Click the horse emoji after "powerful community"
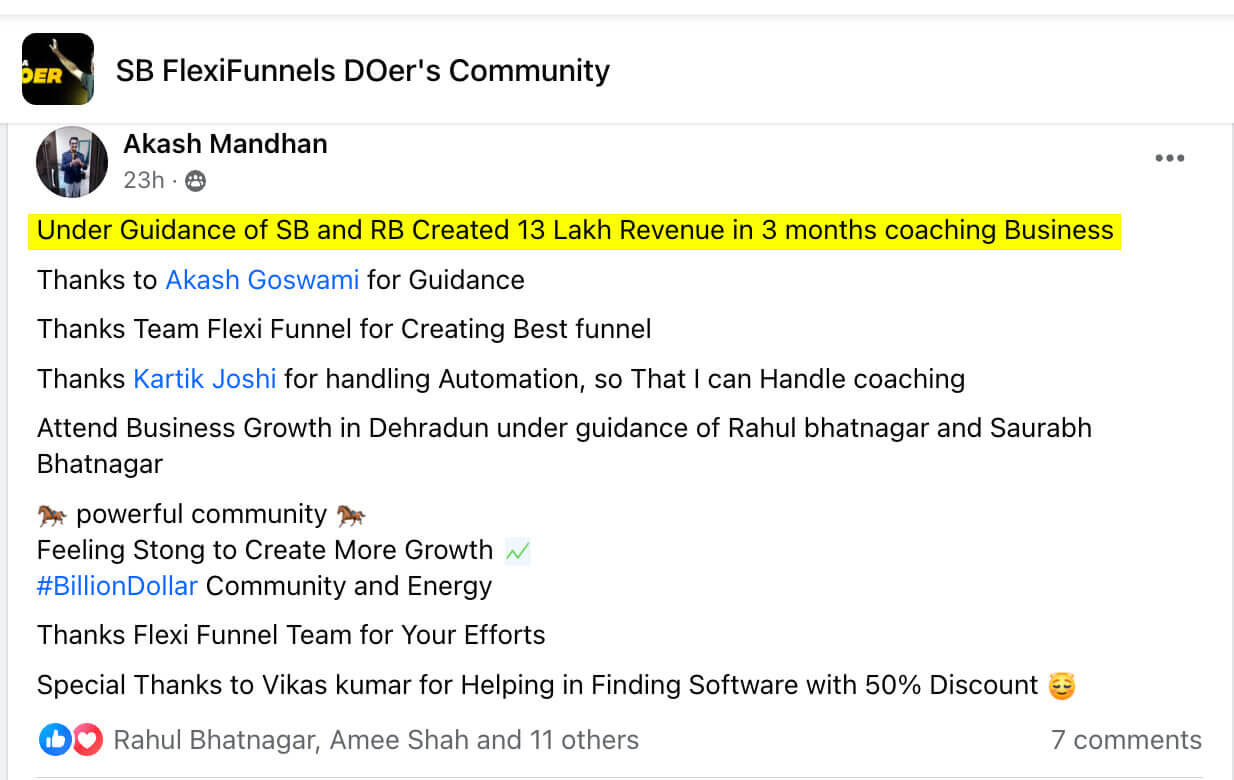 click(351, 515)
